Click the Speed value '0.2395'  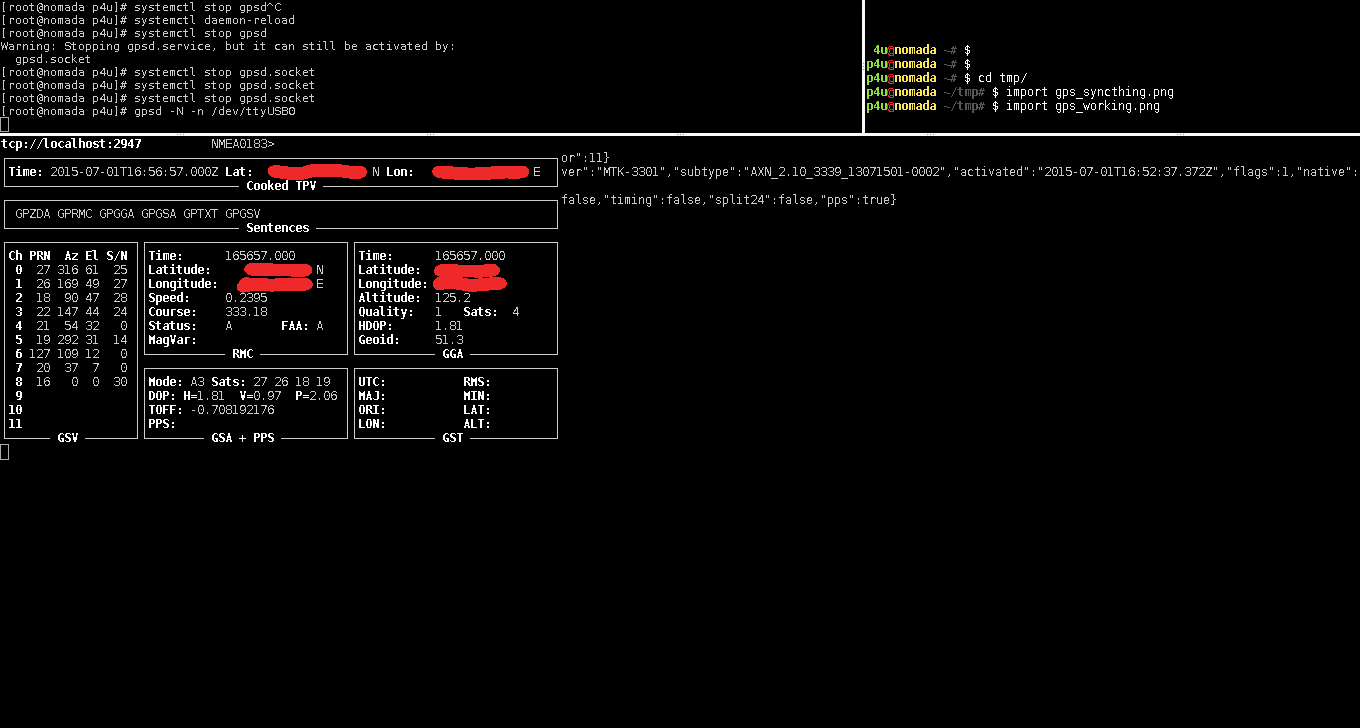[x=246, y=298]
